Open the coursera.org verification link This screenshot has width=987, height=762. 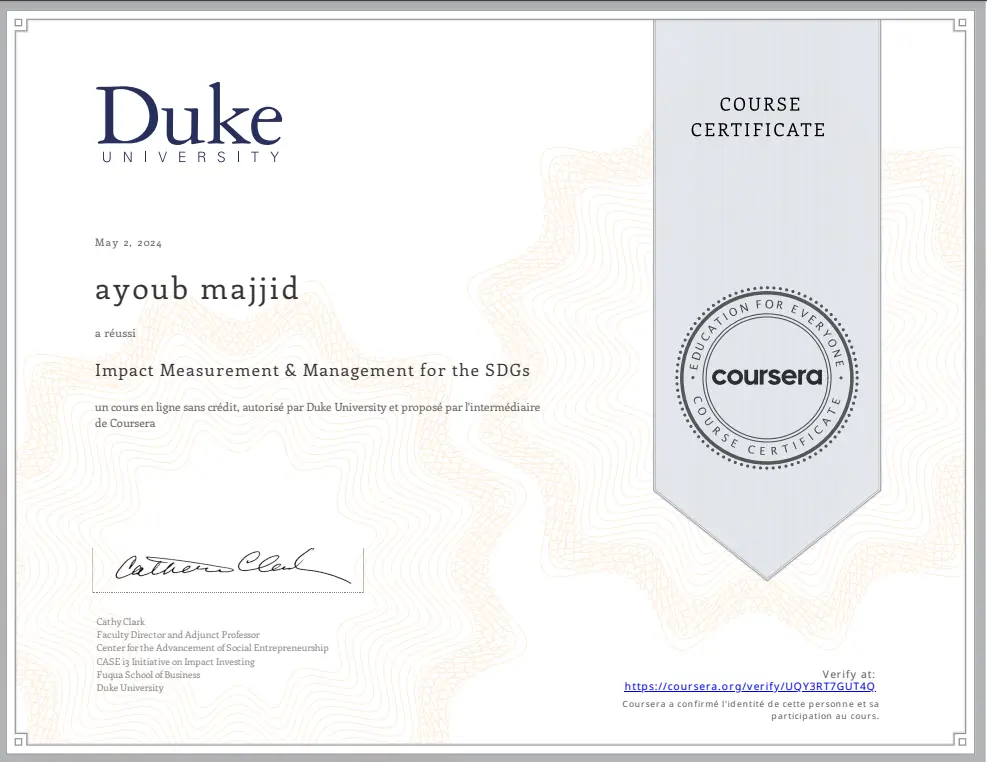tap(749, 686)
